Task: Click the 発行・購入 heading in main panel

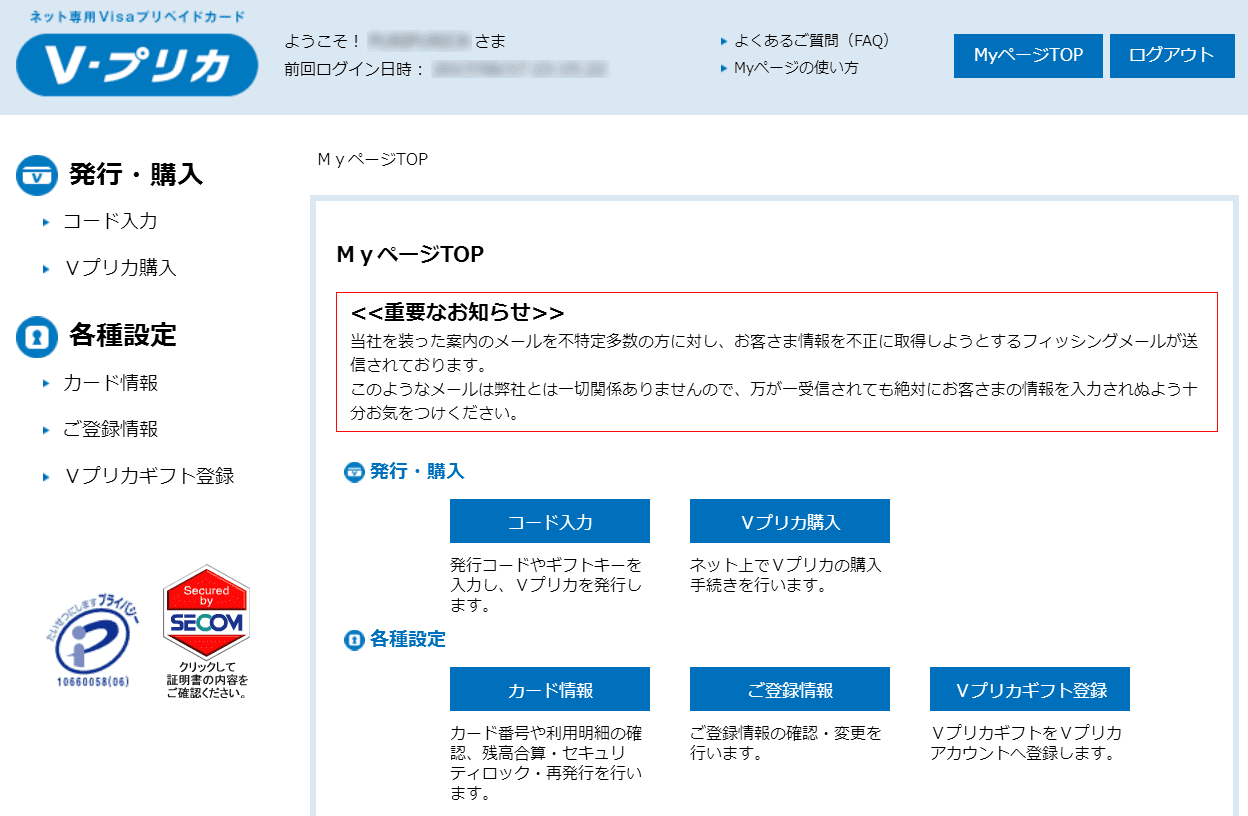Action: pos(417,471)
